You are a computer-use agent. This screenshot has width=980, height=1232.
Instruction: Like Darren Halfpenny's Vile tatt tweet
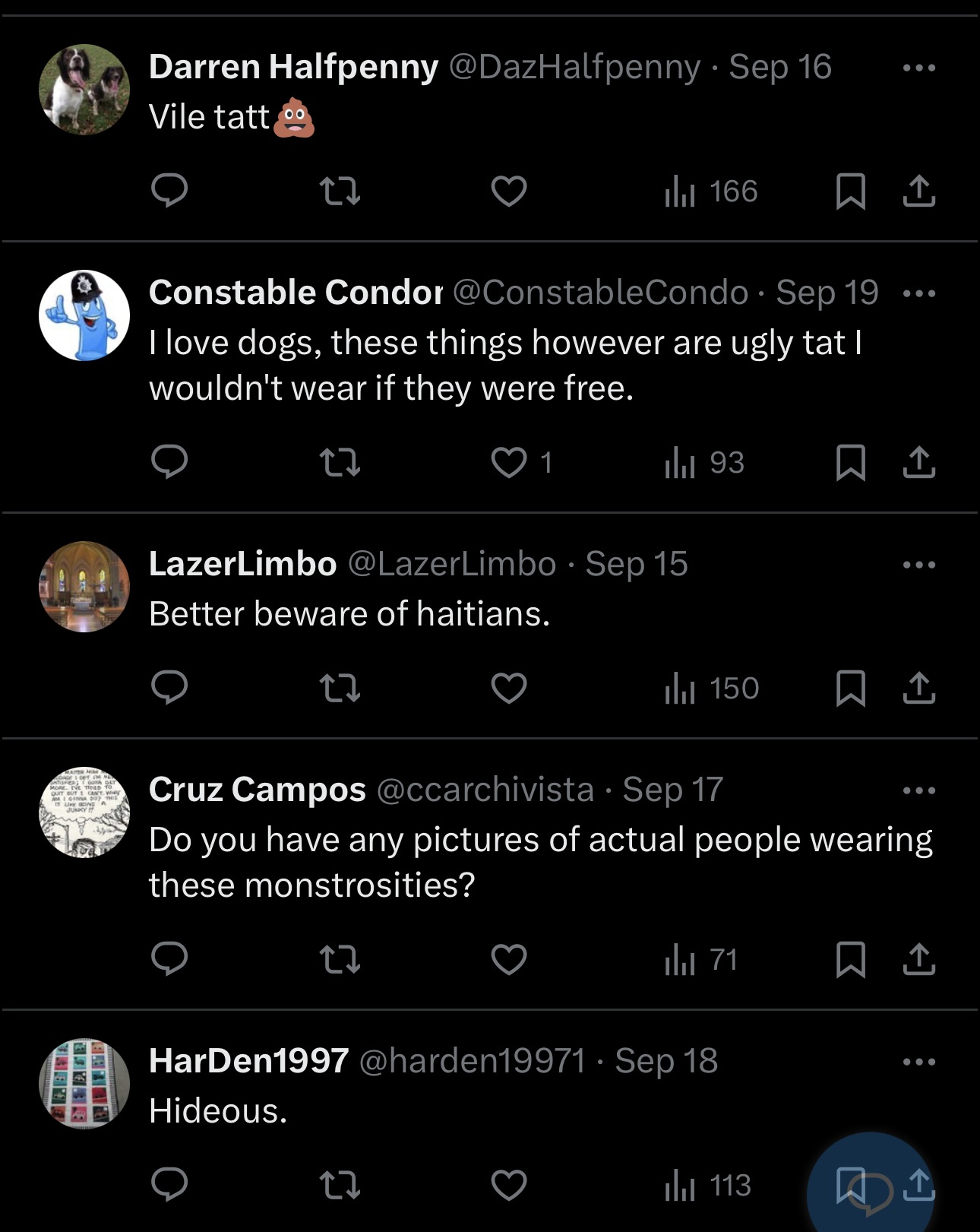pos(508,191)
